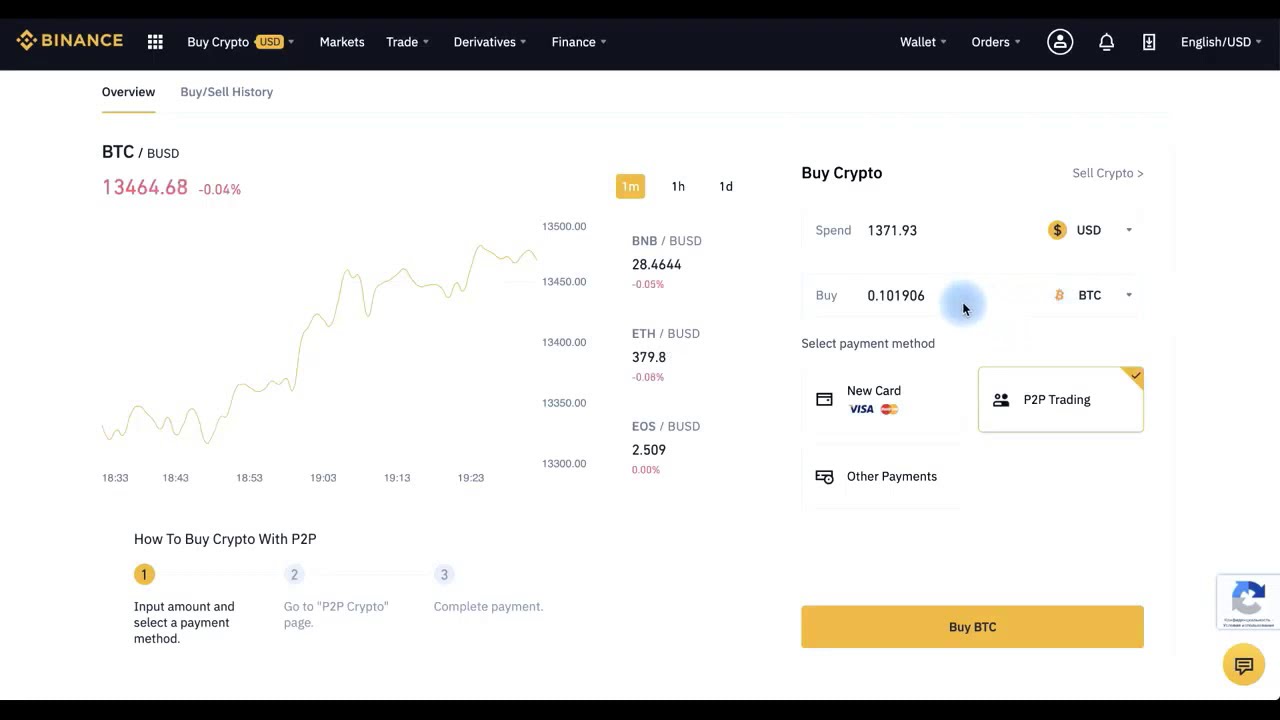Expand the Wallet dropdown
Viewport: 1280px width, 720px height.
923,42
